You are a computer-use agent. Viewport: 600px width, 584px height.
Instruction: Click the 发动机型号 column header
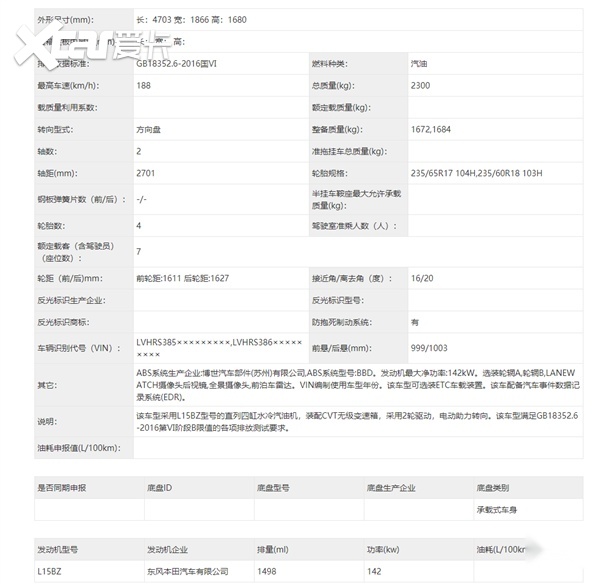coord(57,549)
